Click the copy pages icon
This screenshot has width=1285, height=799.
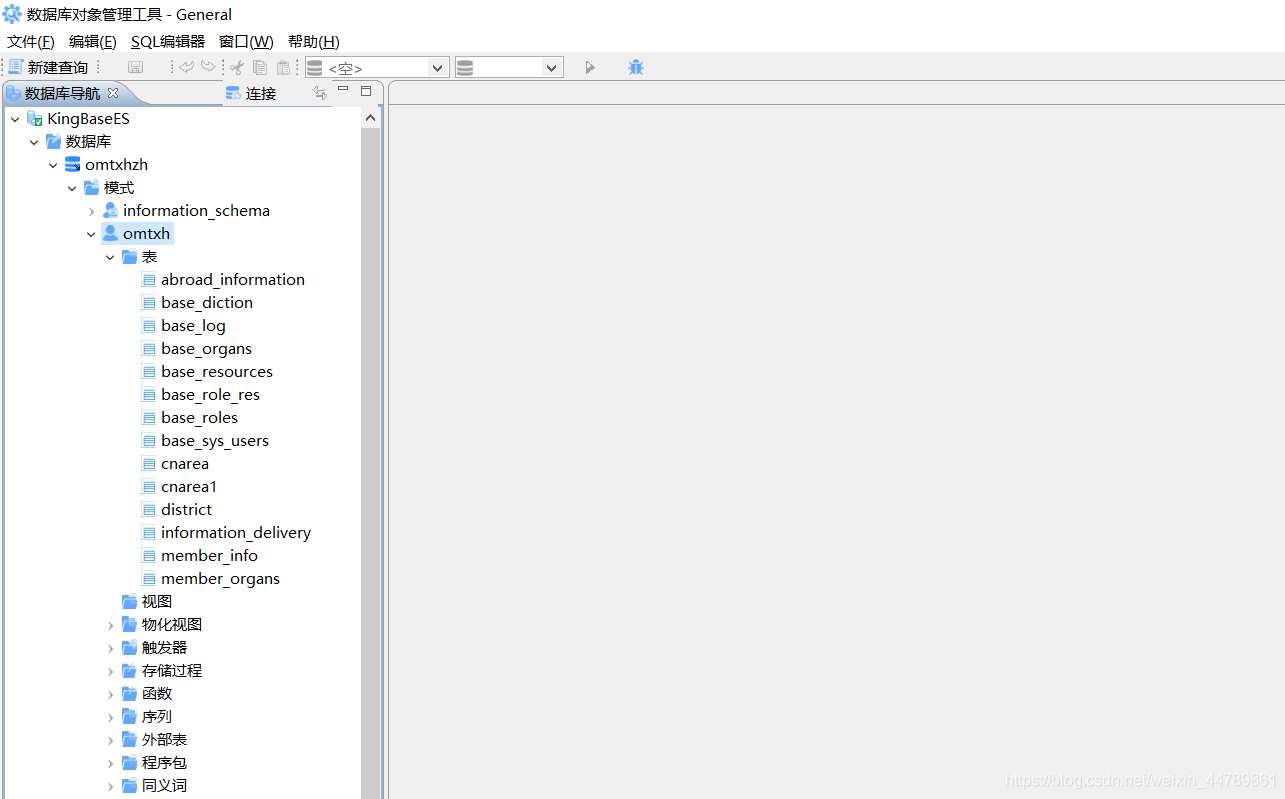coord(260,67)
